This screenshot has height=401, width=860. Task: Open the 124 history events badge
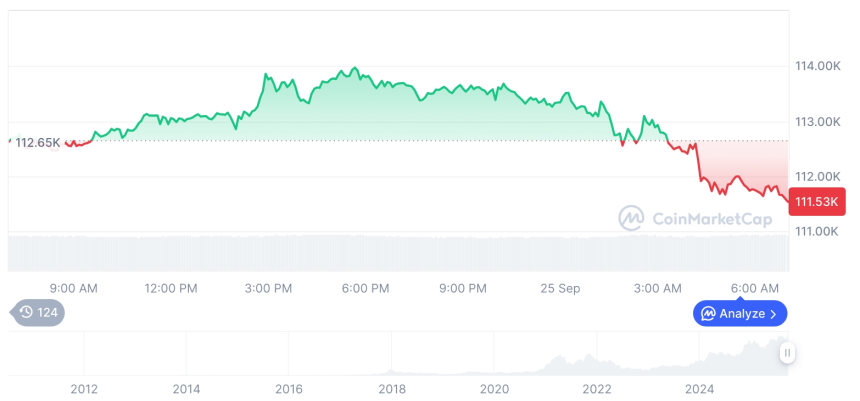37,313
